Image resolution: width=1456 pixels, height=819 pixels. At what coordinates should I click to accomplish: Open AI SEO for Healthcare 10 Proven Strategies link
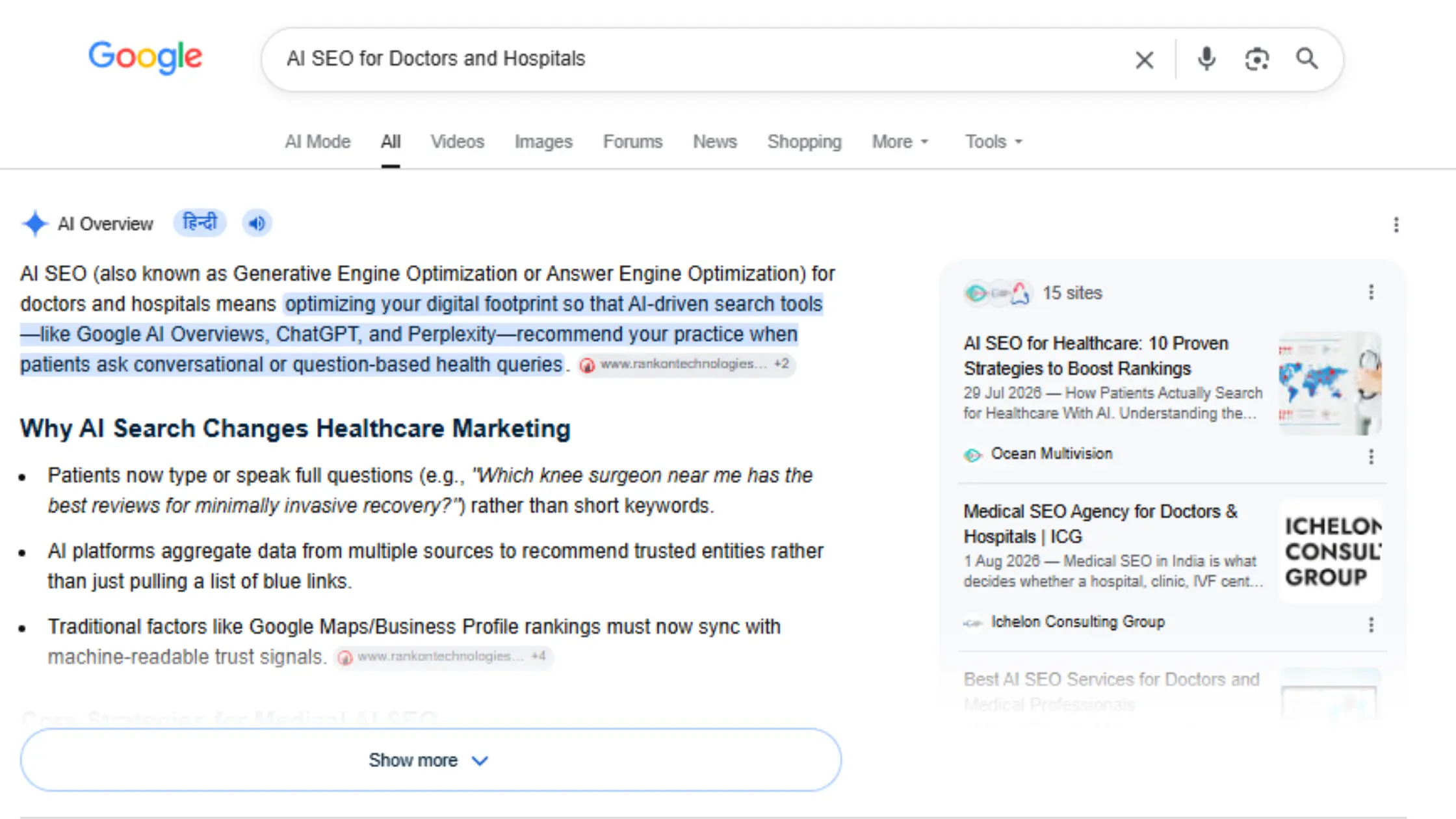tap(1096, 356)
